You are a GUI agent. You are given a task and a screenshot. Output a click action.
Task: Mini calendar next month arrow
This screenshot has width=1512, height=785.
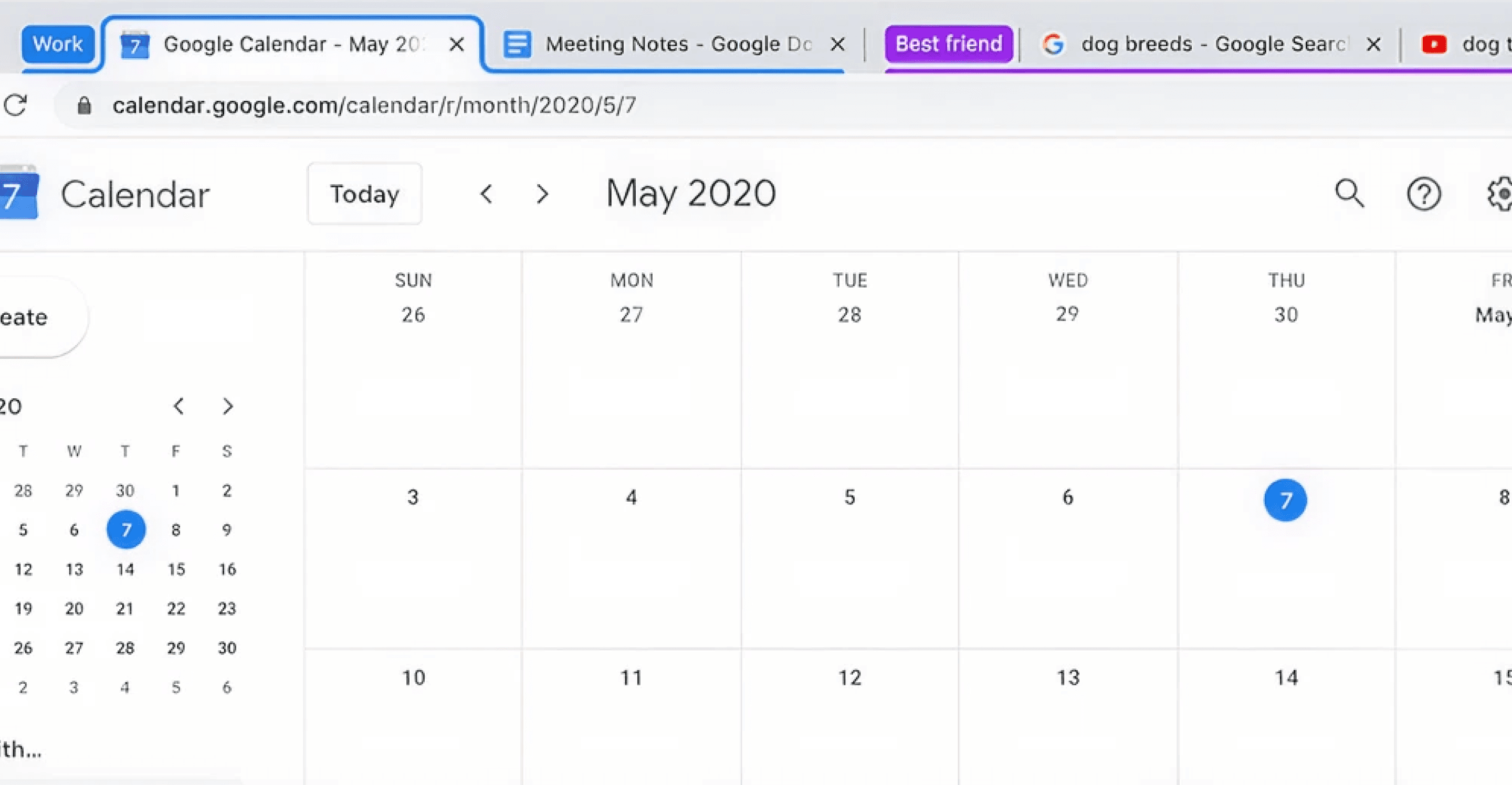[228, 406]
